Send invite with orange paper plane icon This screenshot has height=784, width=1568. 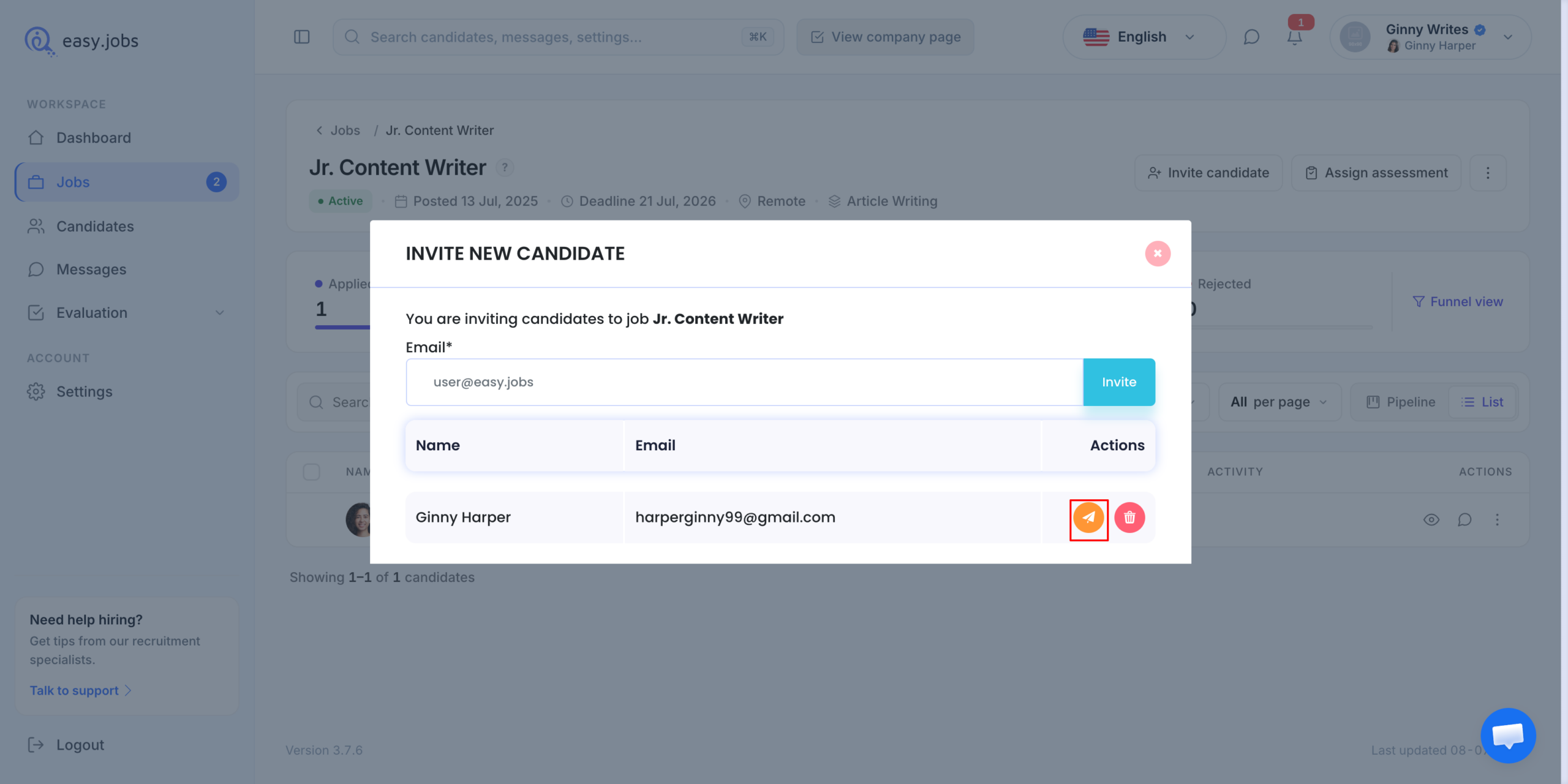1088,518
